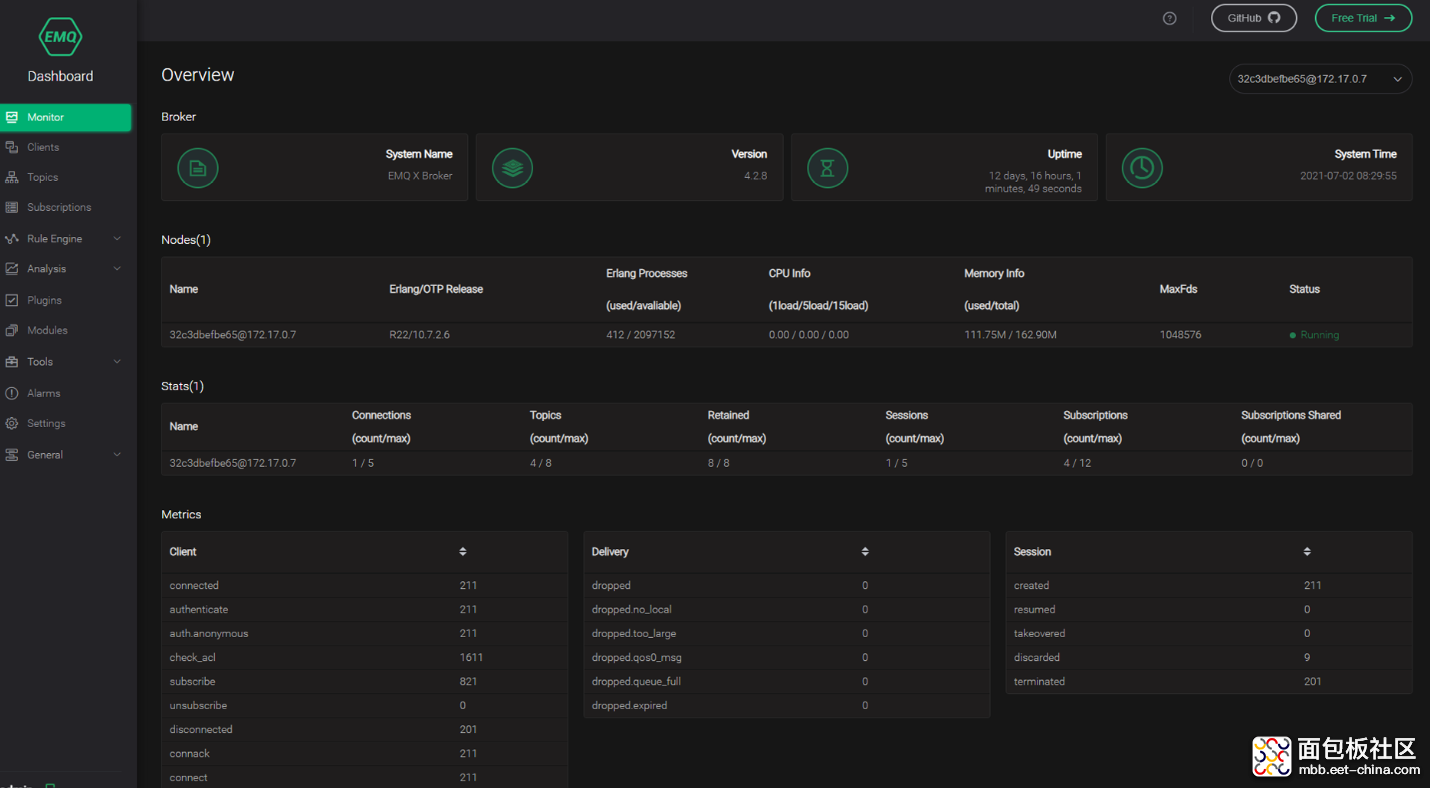
Task: Expand the General submenu chevron
Action: pos(117,455)
